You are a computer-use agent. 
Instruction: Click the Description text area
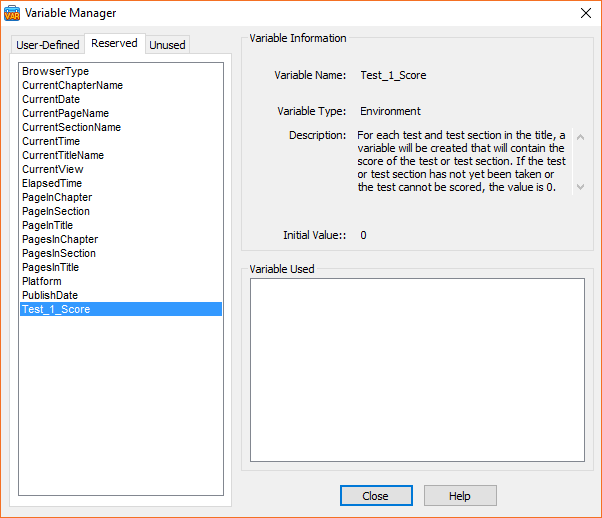461,161
